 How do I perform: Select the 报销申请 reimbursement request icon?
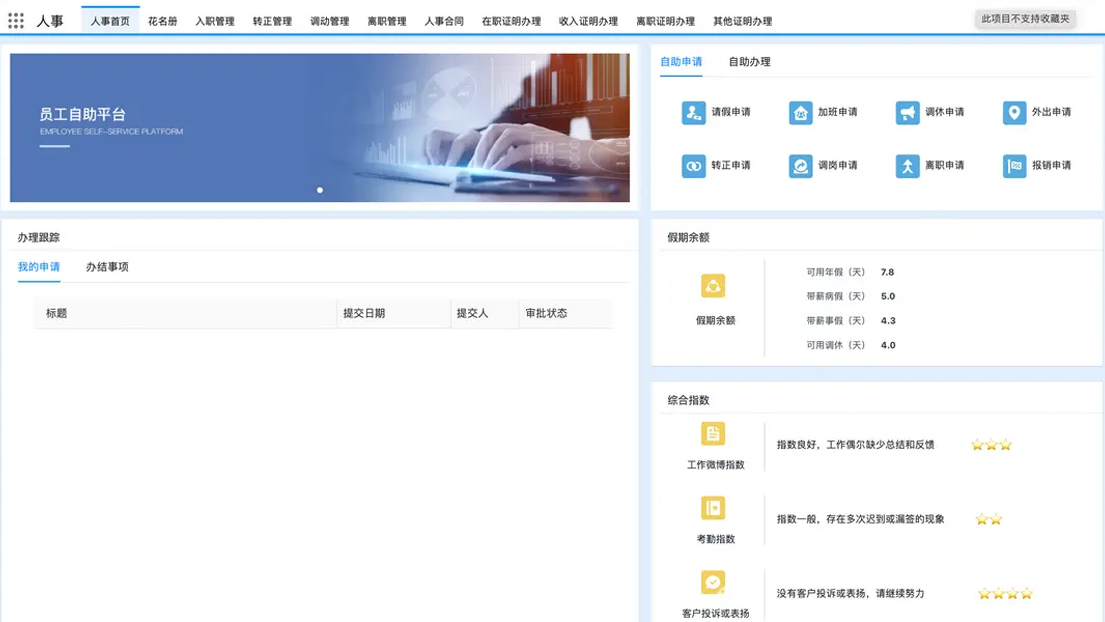[1011, 166]
